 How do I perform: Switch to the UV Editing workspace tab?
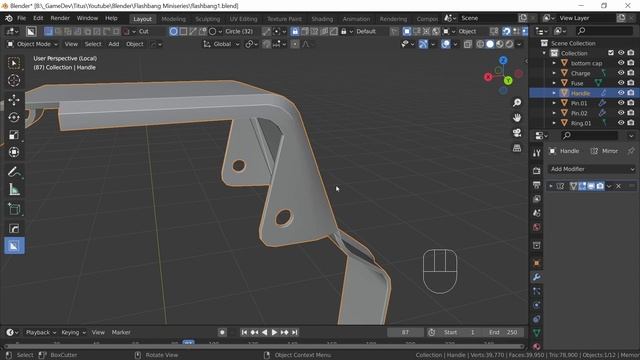tap(243, 19)
